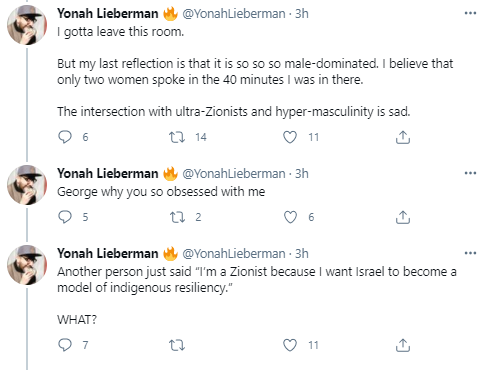Retweet the 'WHAT?' tweet
This screenshot has width=490, height=371.
[x=177, y=345]
